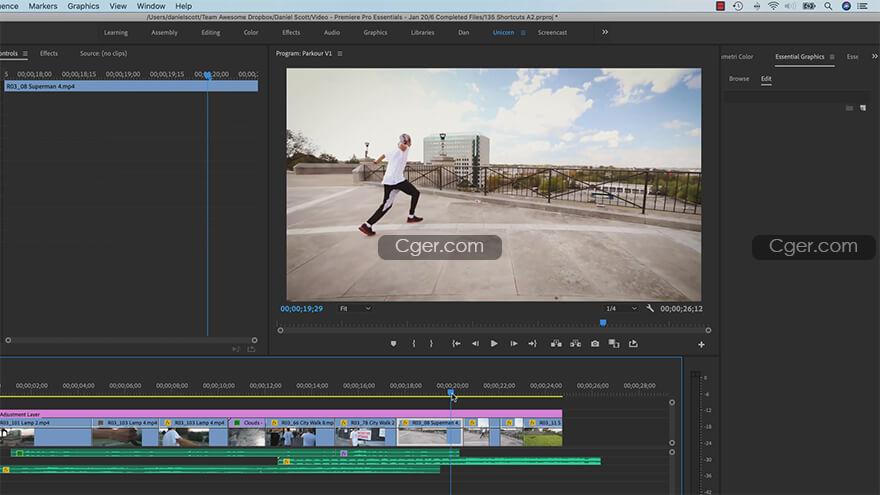Open 1/4 playback resolution dropdown
Screen dimensions: 880x495
(621, 308)
